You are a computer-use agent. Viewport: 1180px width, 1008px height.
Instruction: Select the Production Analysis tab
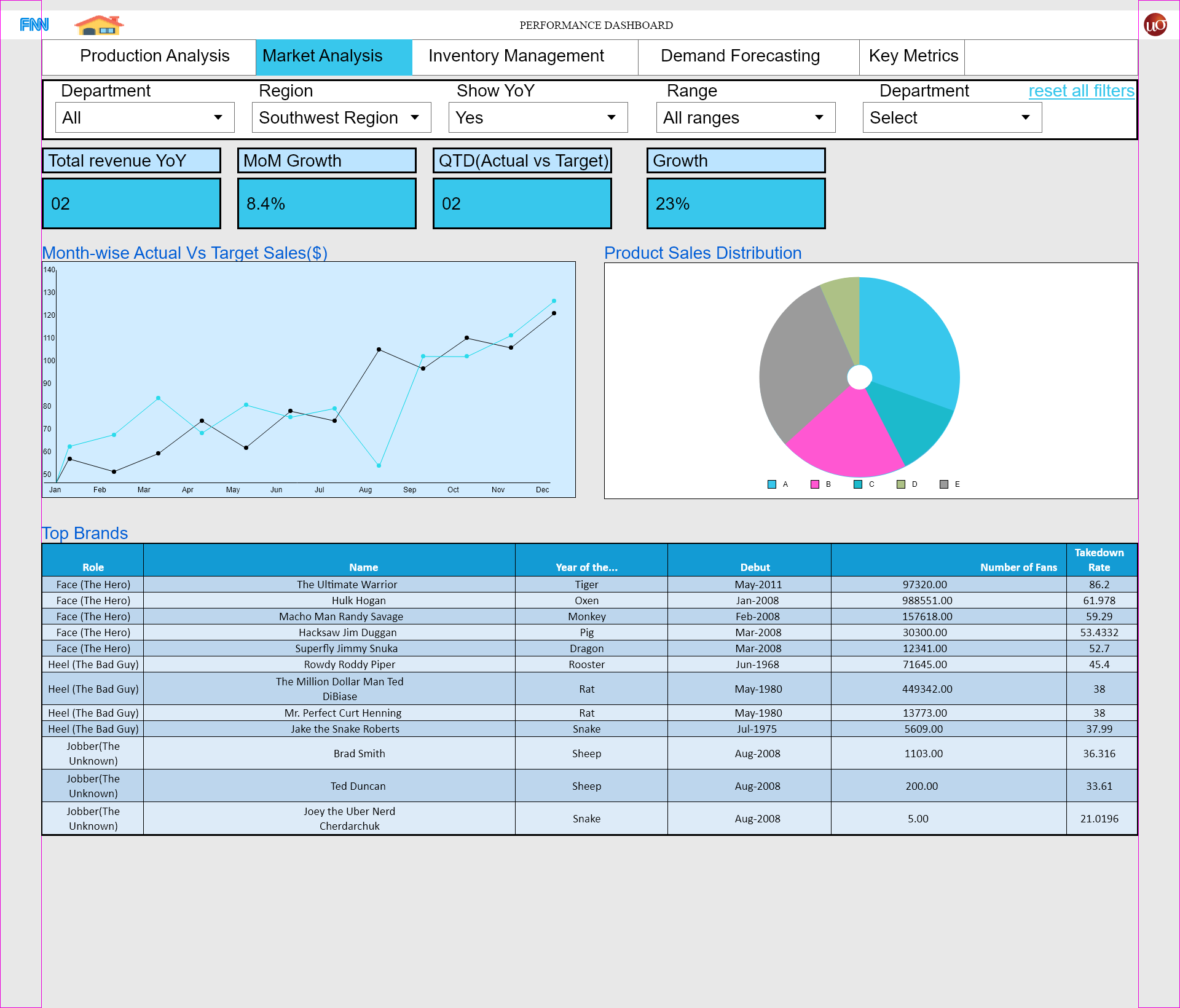tap(155, 56)
